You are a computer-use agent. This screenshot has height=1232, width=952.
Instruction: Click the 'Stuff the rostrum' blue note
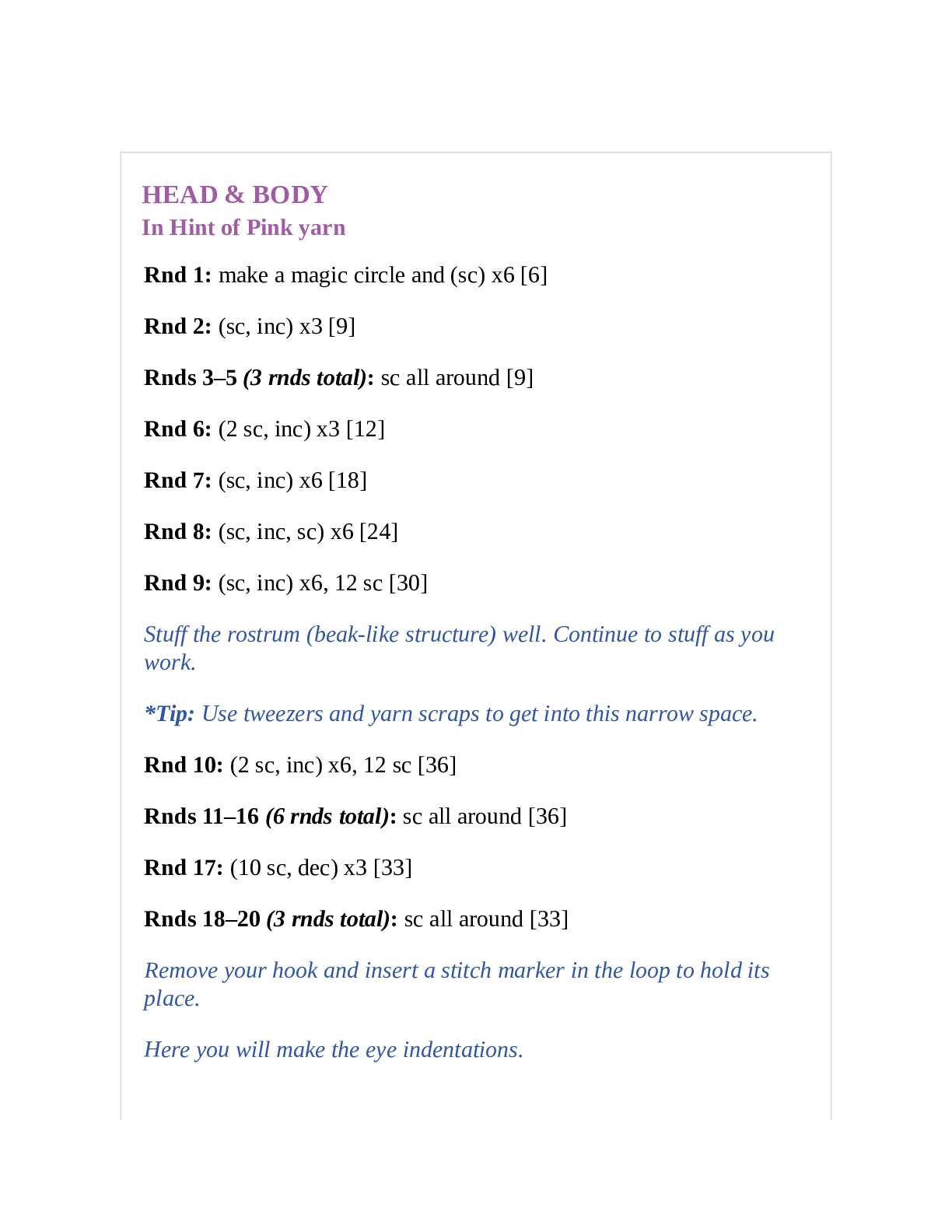click(x=459, y=649)
